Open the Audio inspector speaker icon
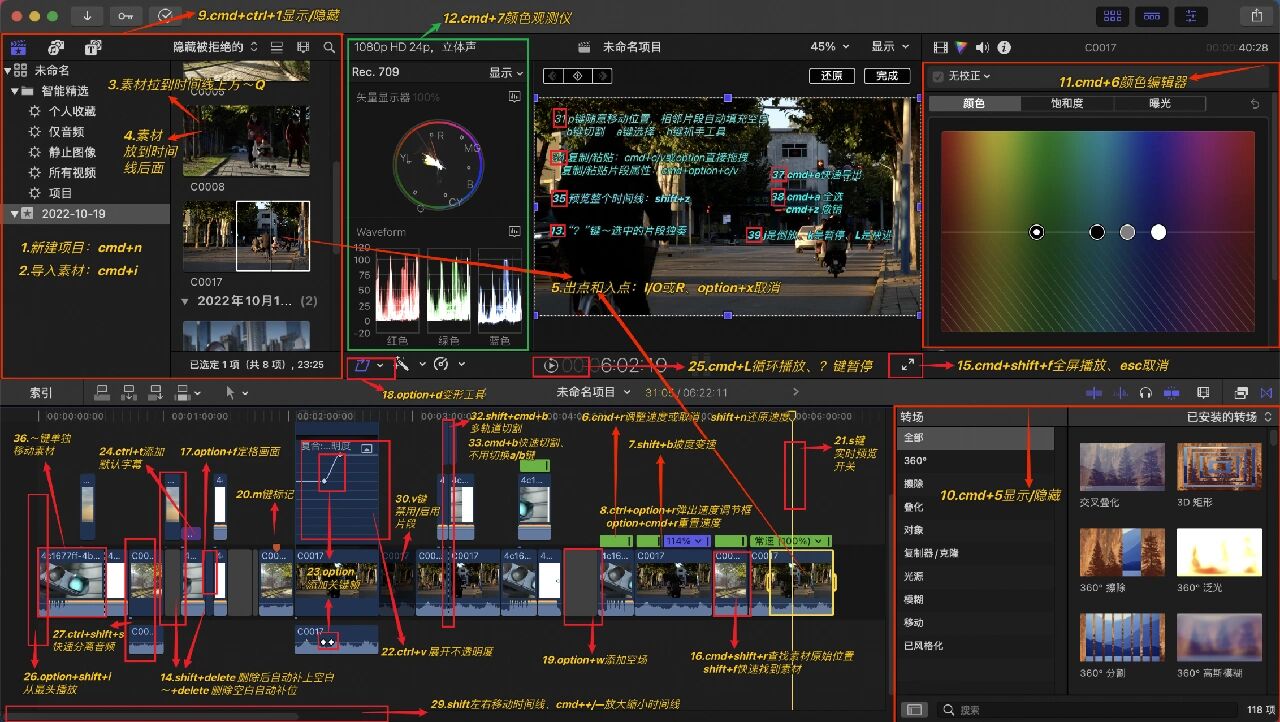This screenshot has width=1280, height=722. coord(983,47)
